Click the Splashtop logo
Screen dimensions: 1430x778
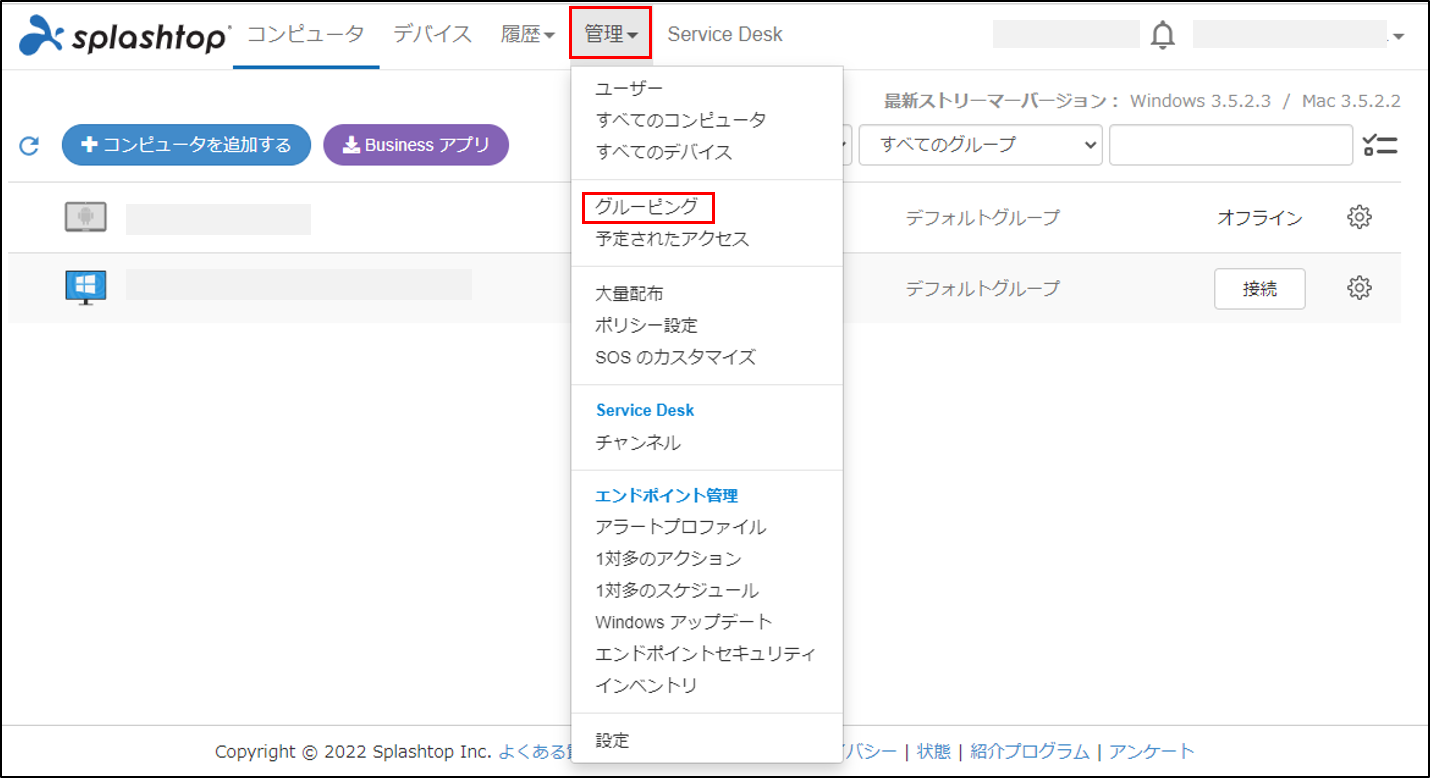click(x=125, y=35)
